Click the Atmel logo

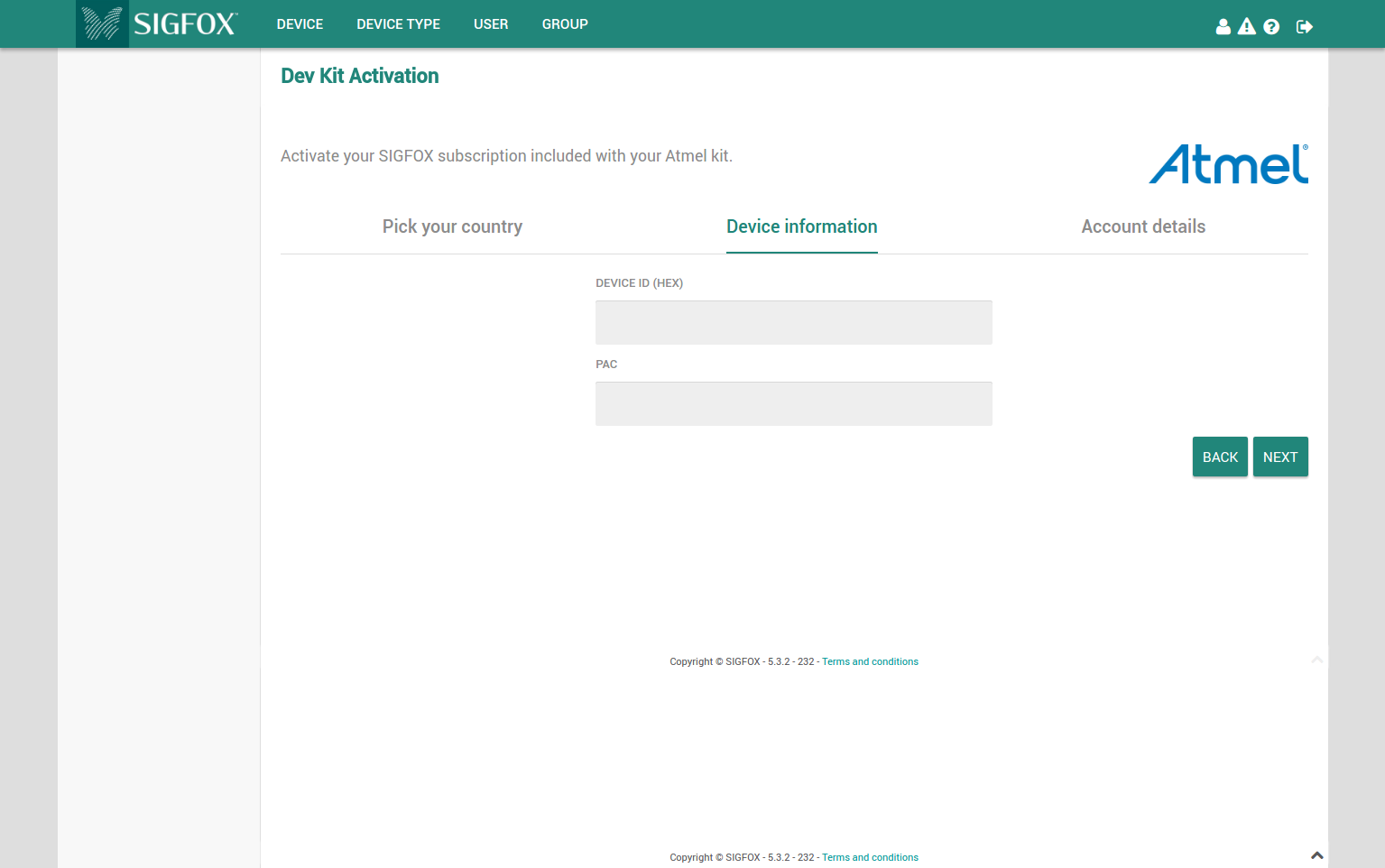point(1229,164)
